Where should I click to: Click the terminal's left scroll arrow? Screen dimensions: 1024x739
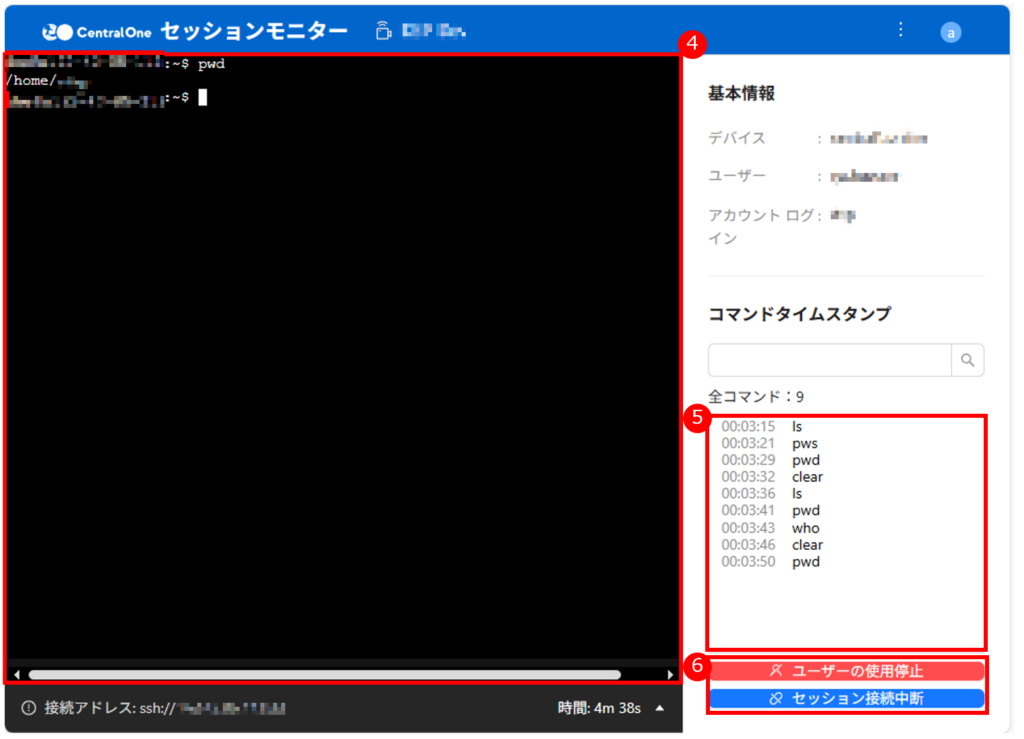click(x=15, y=675)
